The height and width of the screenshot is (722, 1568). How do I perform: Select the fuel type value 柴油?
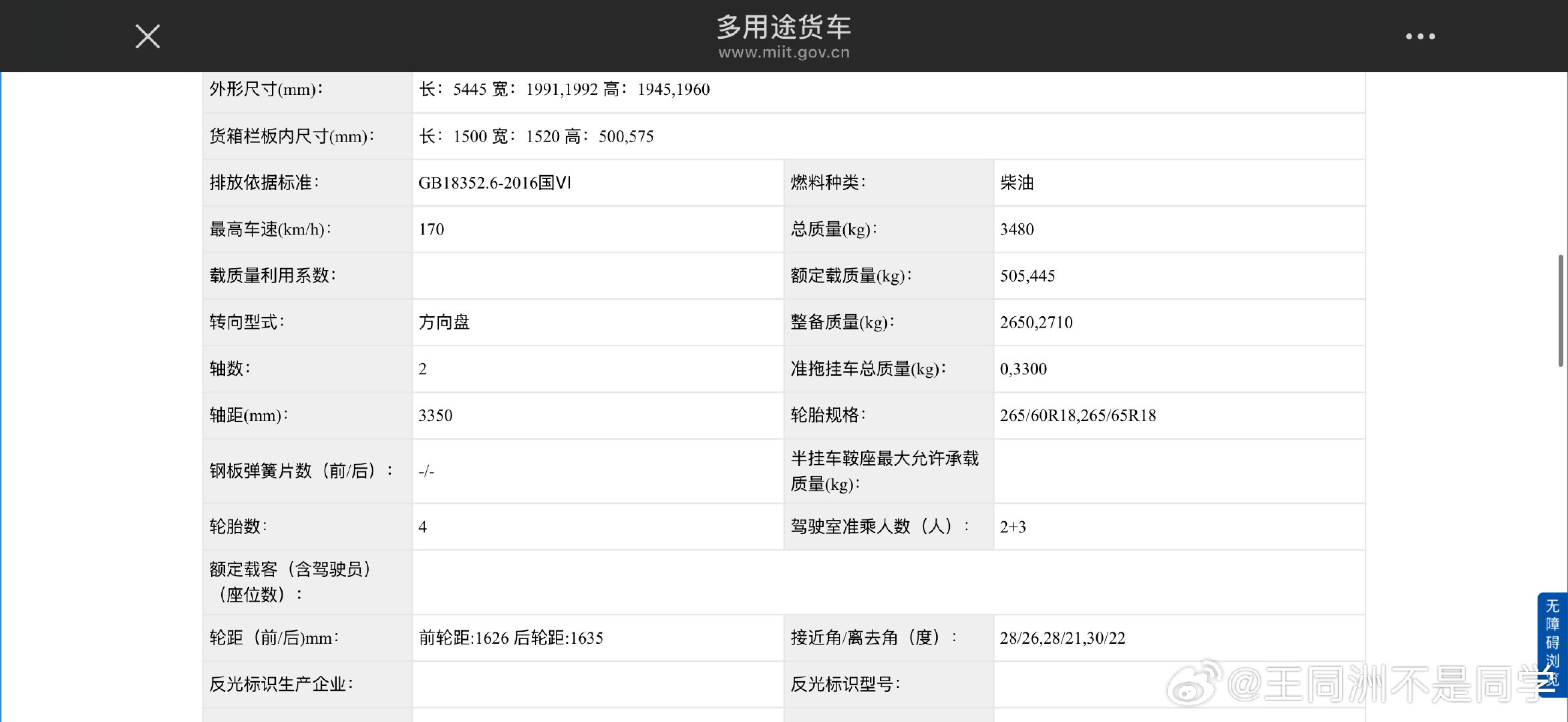[x=1017, y=183]
